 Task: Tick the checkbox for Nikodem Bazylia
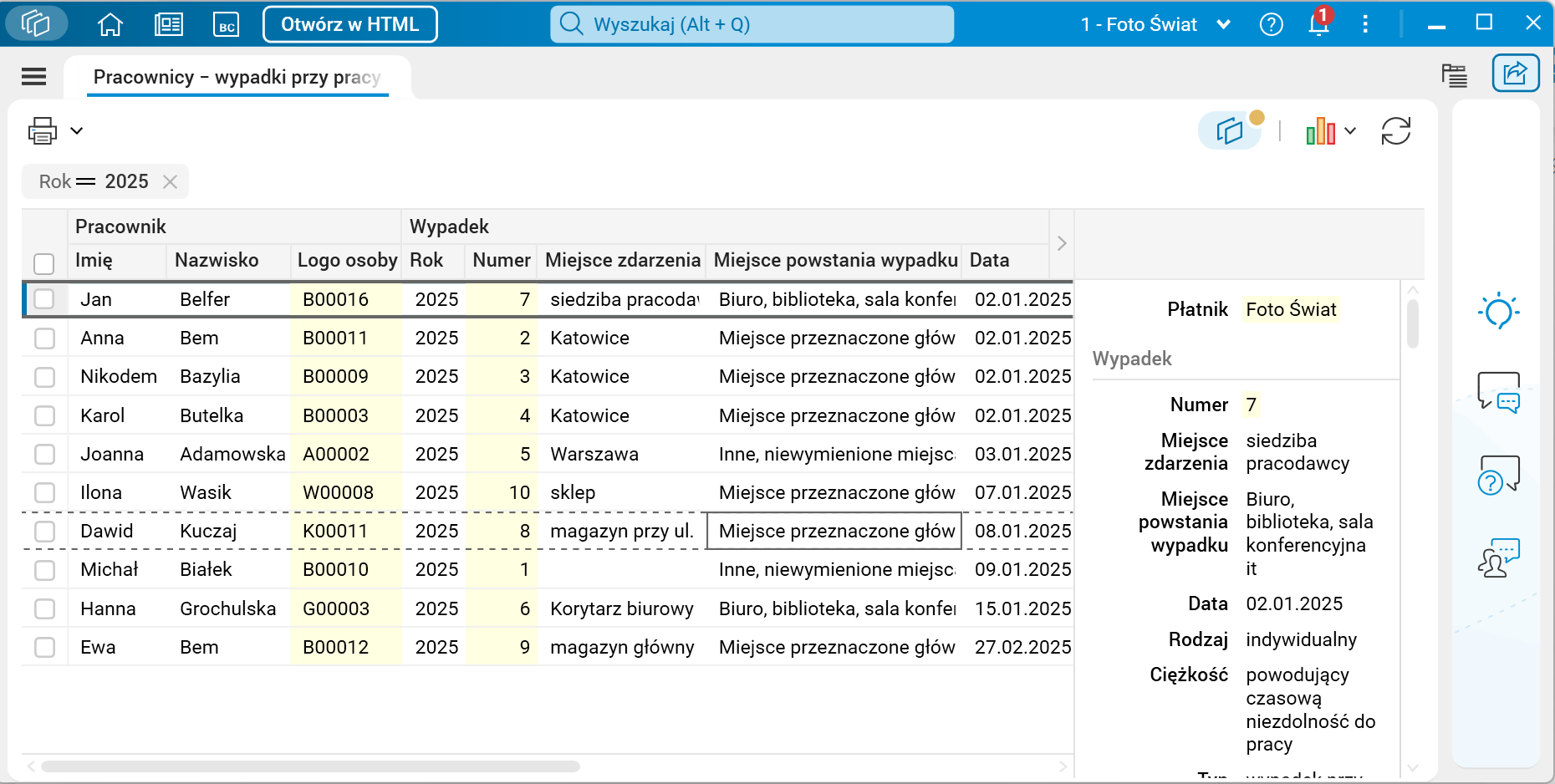pyautogui.click(x=44, y=377)
